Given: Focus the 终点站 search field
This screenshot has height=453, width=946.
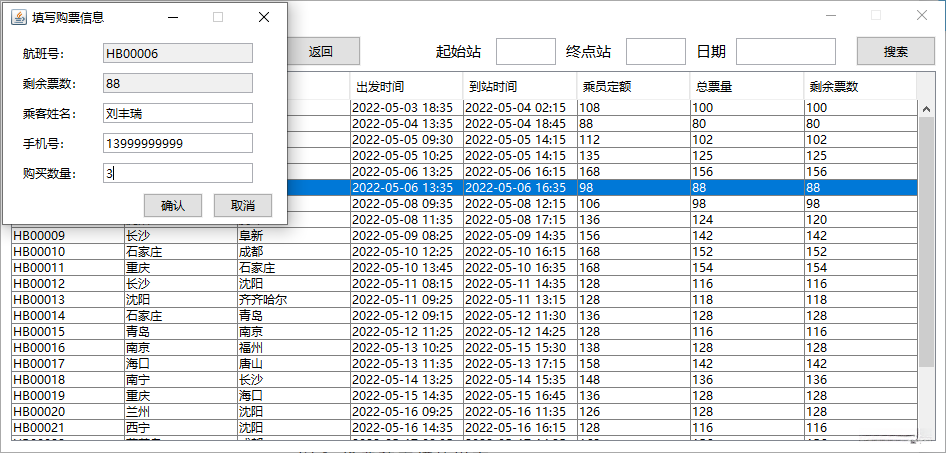Looking at the screenshot, I should click(x=656, y=51).
